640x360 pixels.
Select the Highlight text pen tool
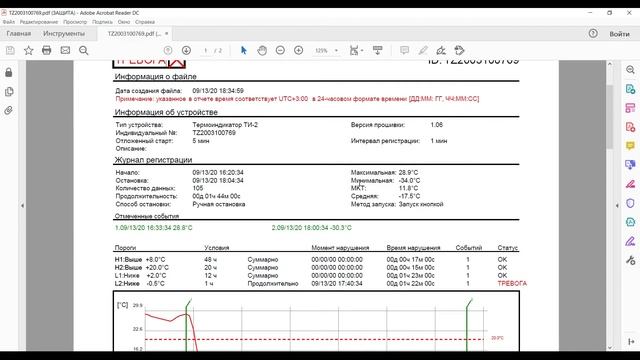point(423,50)
